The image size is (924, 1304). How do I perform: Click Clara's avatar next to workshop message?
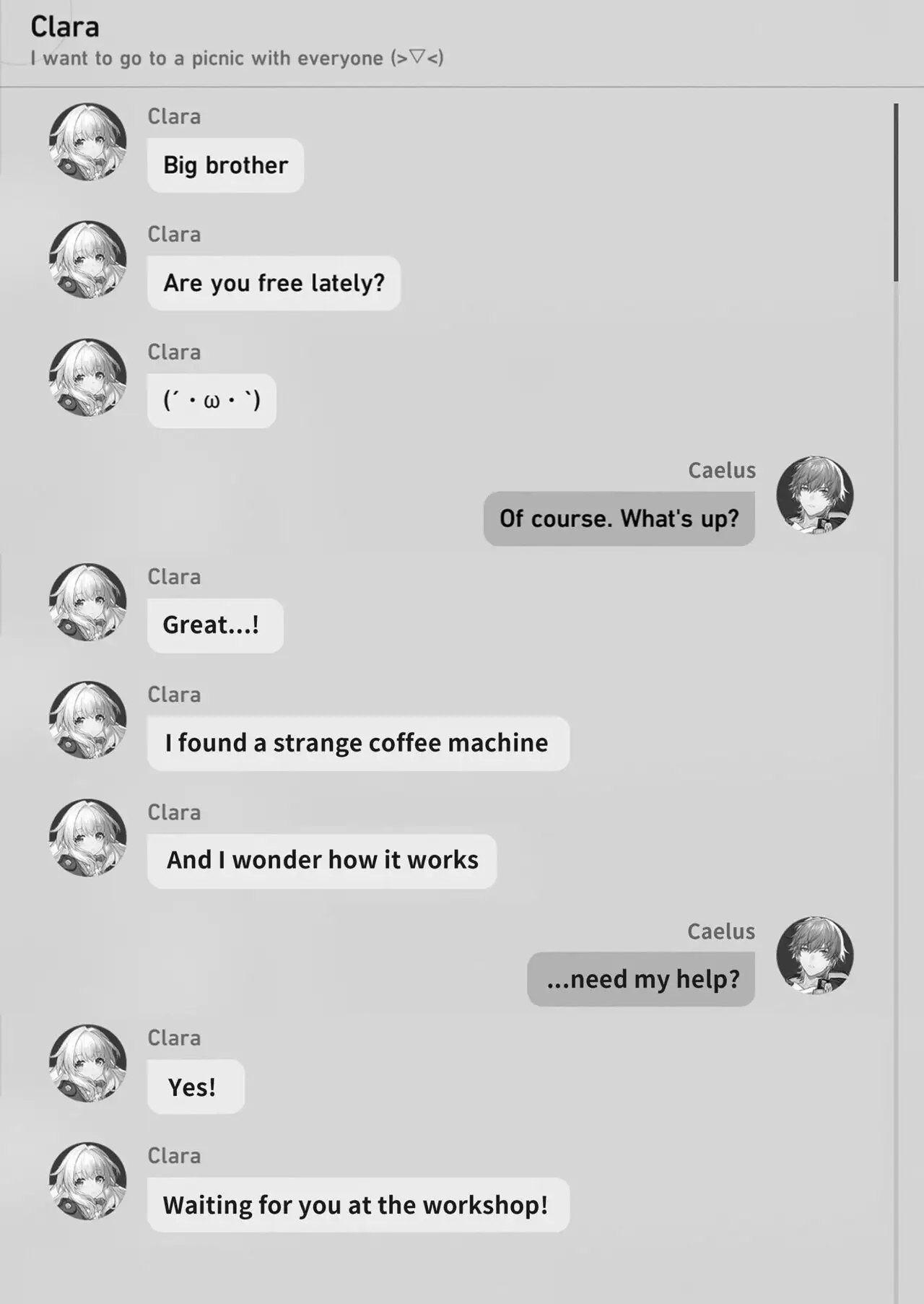pos(87,1181)
